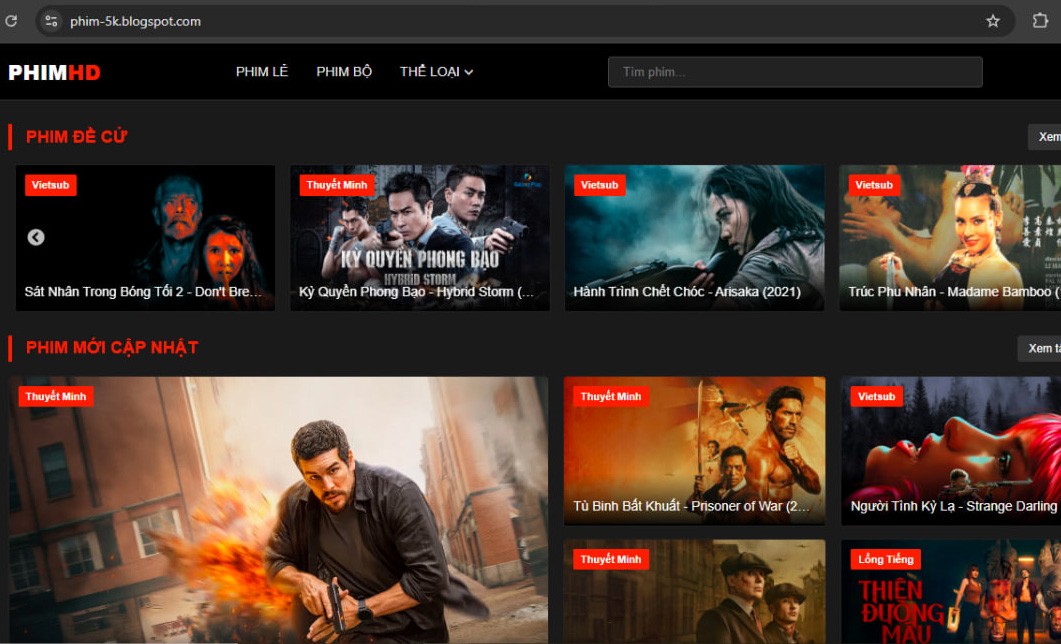Click Vietsub badge on Sát Nhân Trong Bóng Tối
The width and height of the screenshot is (1061, 644).
click(51, 185)
